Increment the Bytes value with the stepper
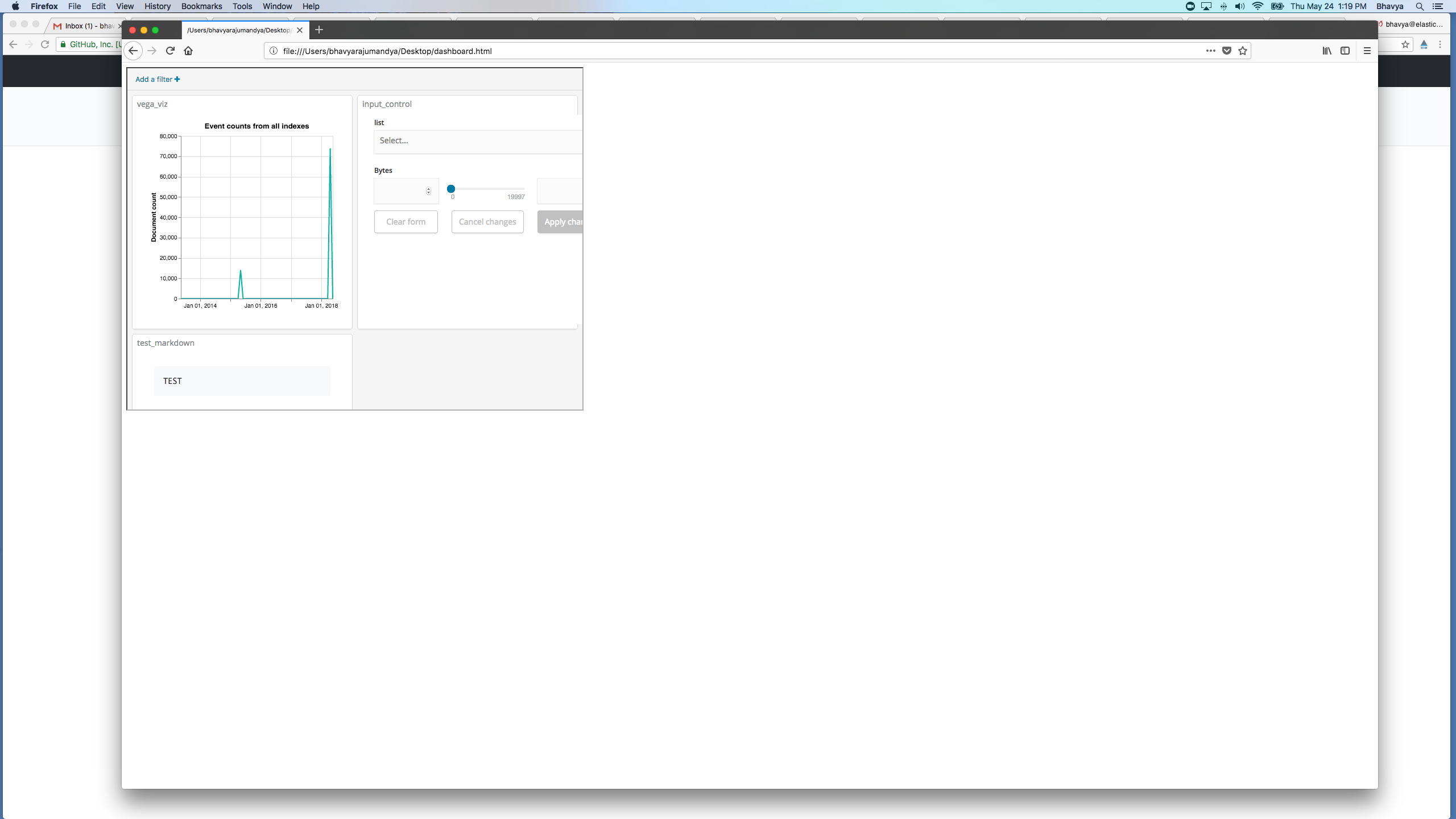This screenshot has height=819, width=1456. coord(429,189)
